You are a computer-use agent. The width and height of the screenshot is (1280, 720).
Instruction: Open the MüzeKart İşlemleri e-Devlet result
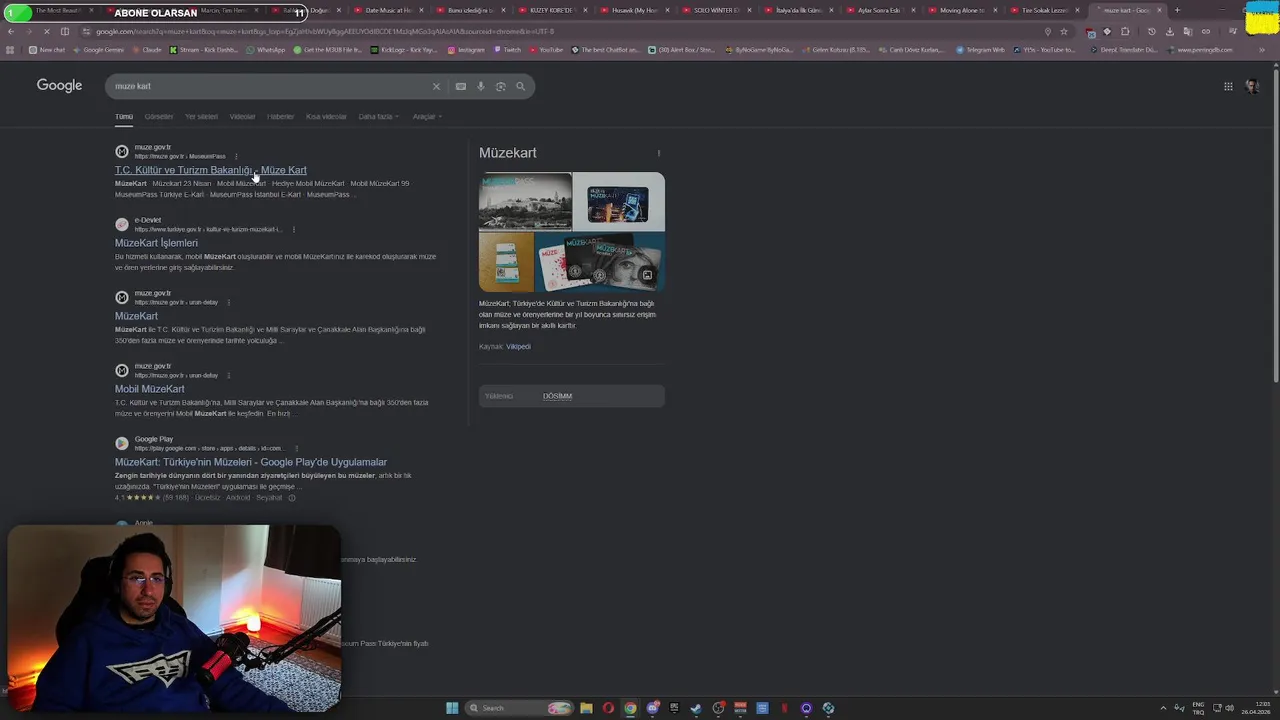156,243
